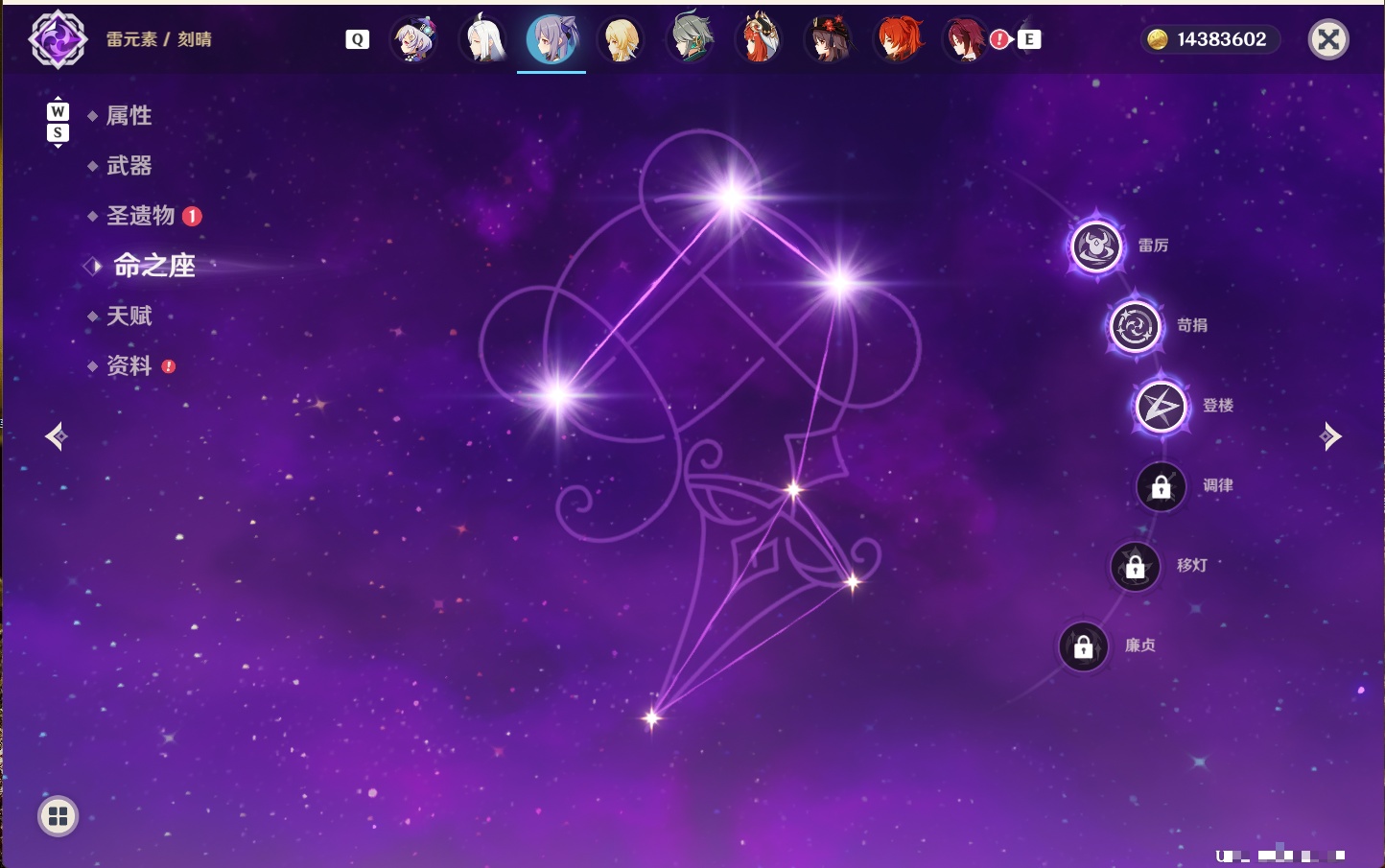The image size is (1385, 868).
Task: Click the gold Mora coin icon
Action: click(x=1158, y=39)
